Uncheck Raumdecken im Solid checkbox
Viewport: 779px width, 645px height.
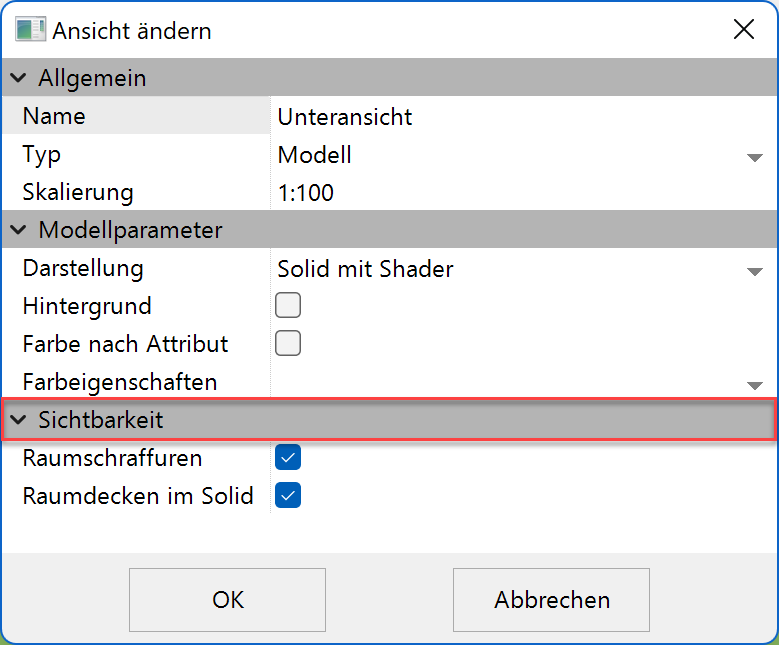288,495
